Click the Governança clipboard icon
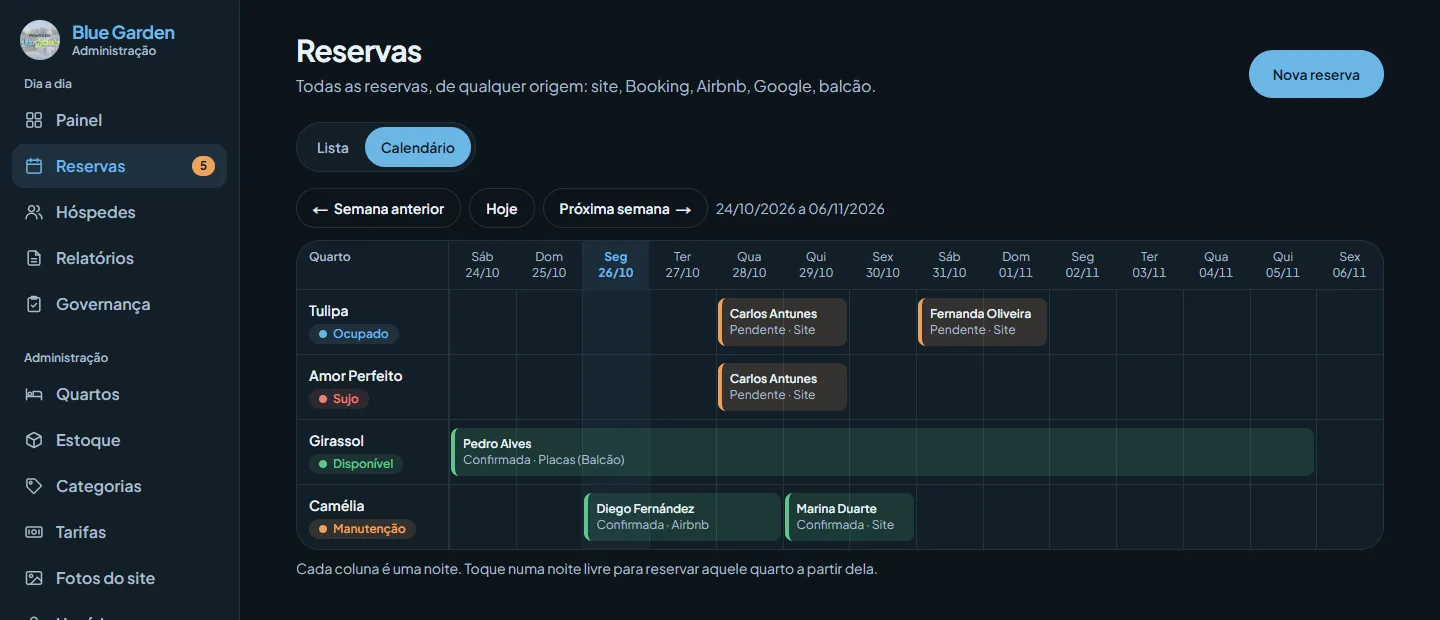 (x=34, y=304)
